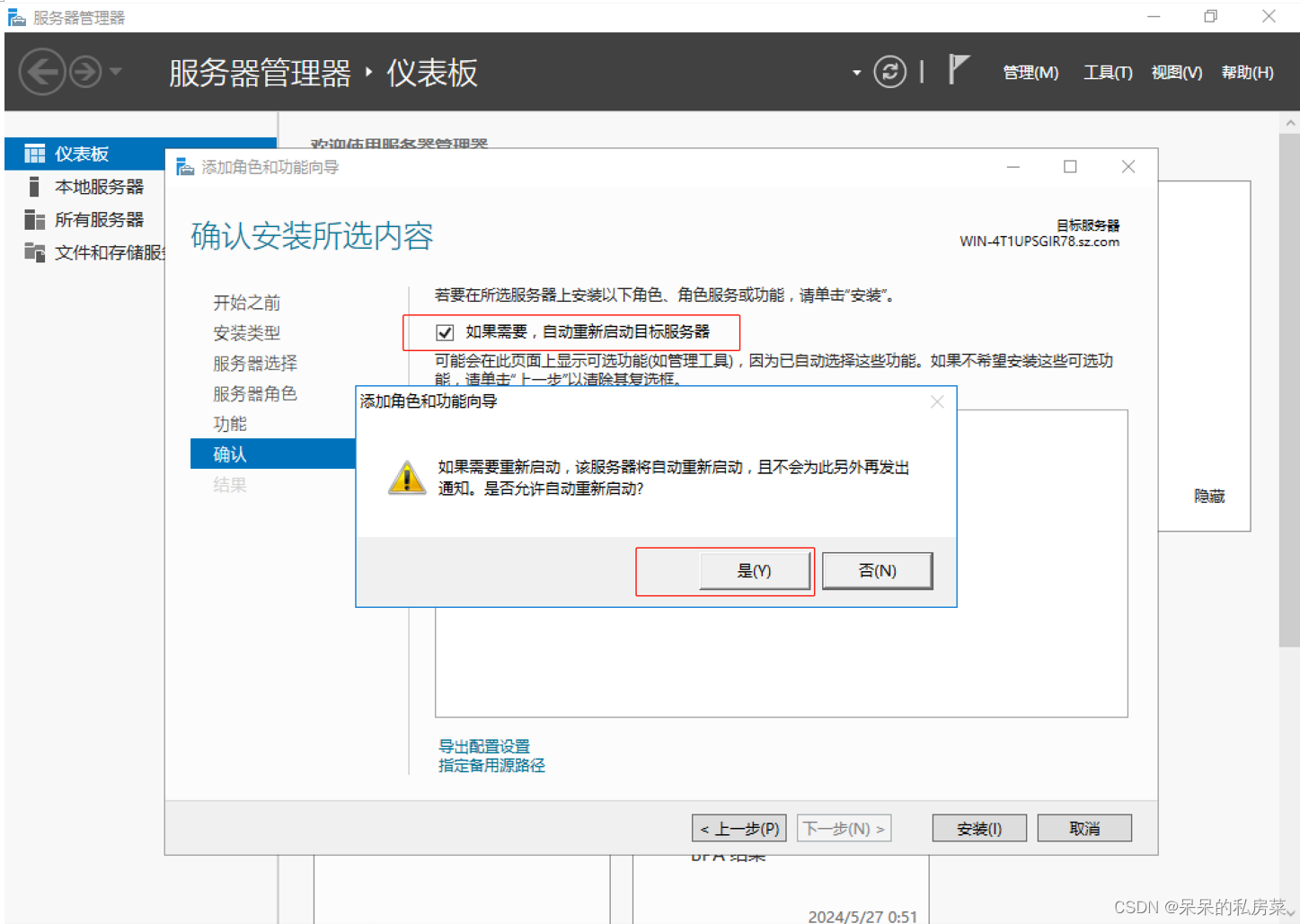Toggle the auto-restart target server checkbox

point(445,332)
